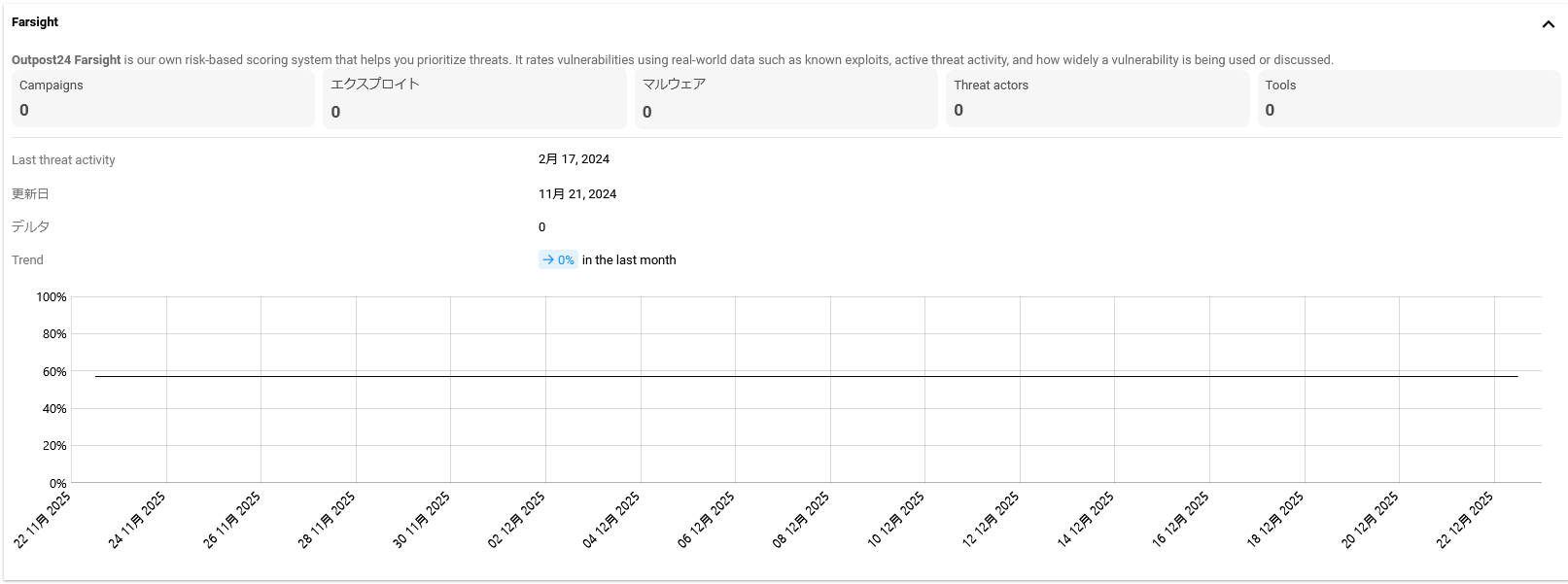Click the 100% y-axis label

(x=52, y=297)
